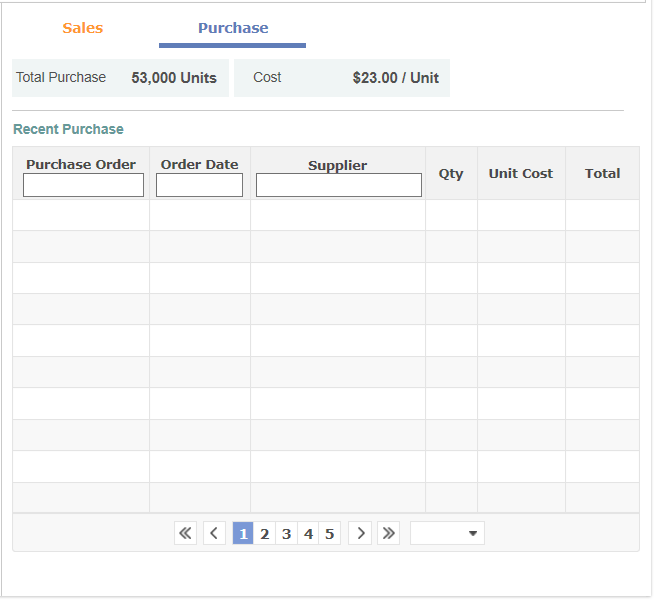
Task: Go to page 3
Action: pyautogui.click(x=286, y=533)
